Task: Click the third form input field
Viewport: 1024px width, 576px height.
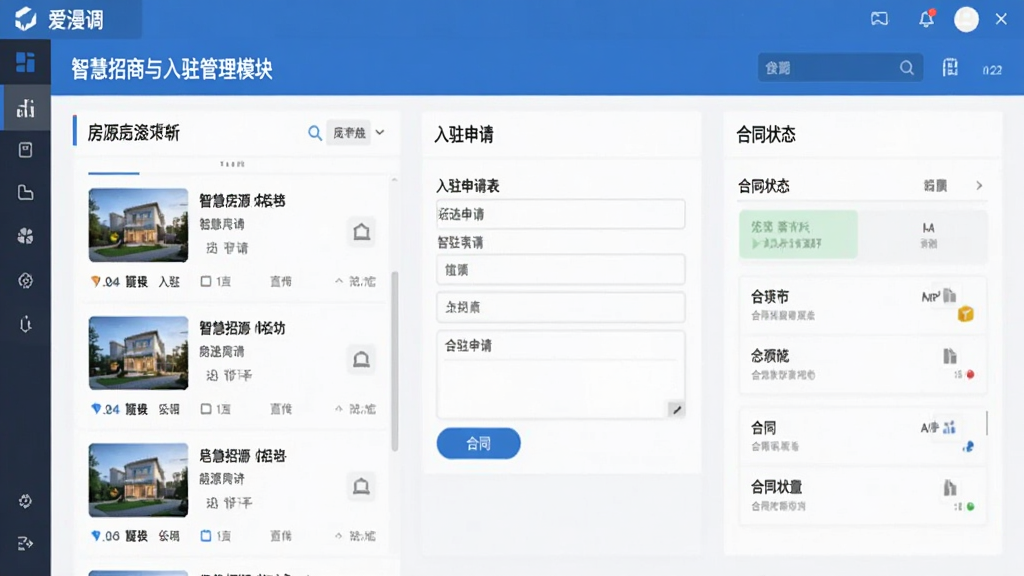Action: tap(561, 307)
